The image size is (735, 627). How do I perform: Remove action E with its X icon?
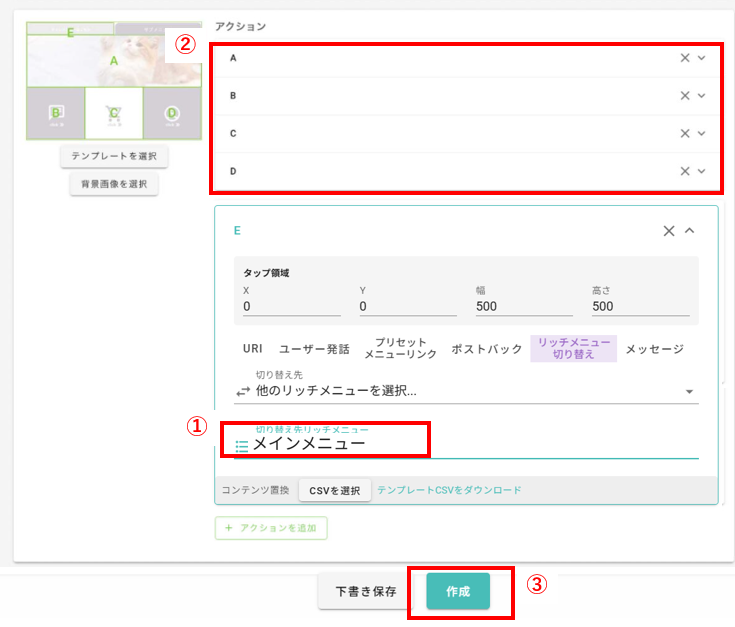pyautogui.click(x=669, y=231)
